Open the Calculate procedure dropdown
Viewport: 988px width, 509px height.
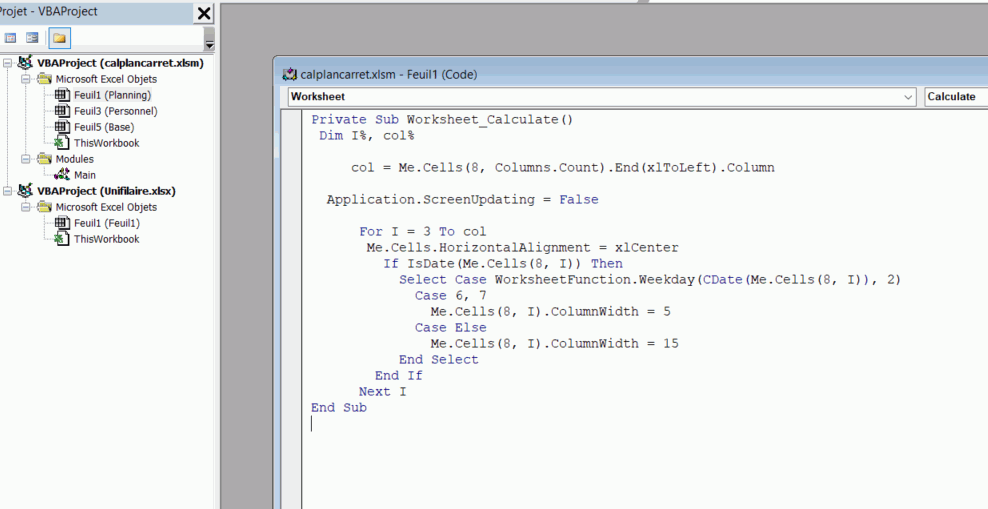click(x=955, y=97)
